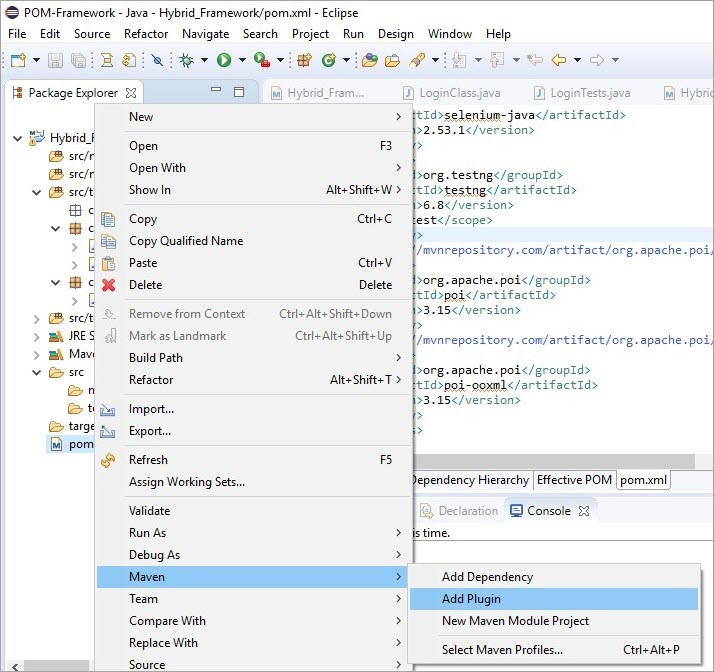
Task: Open the Navigate menu
Action: pyautogui.click(x=205, y=34)
